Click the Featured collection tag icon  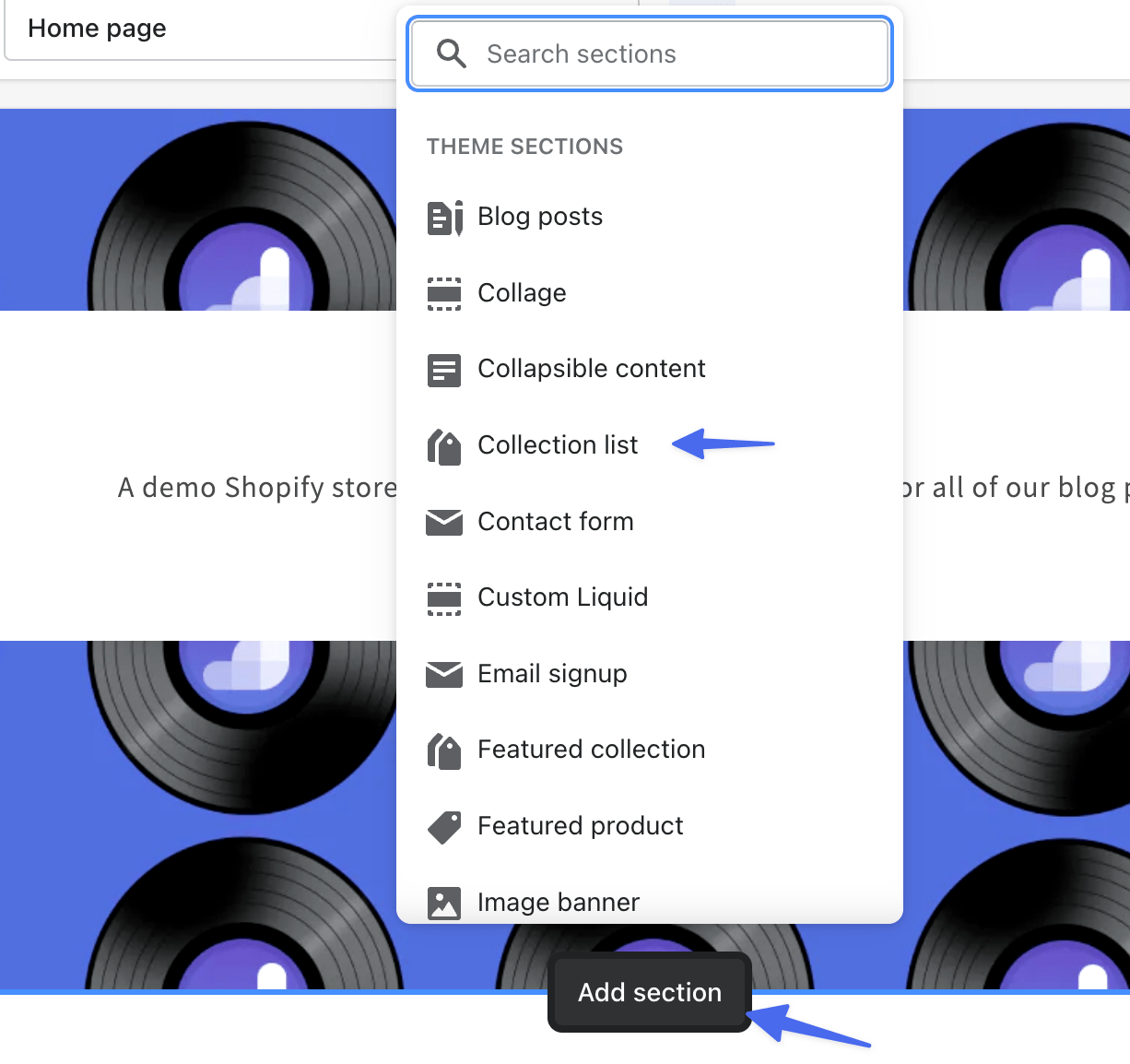click(444, 751)
